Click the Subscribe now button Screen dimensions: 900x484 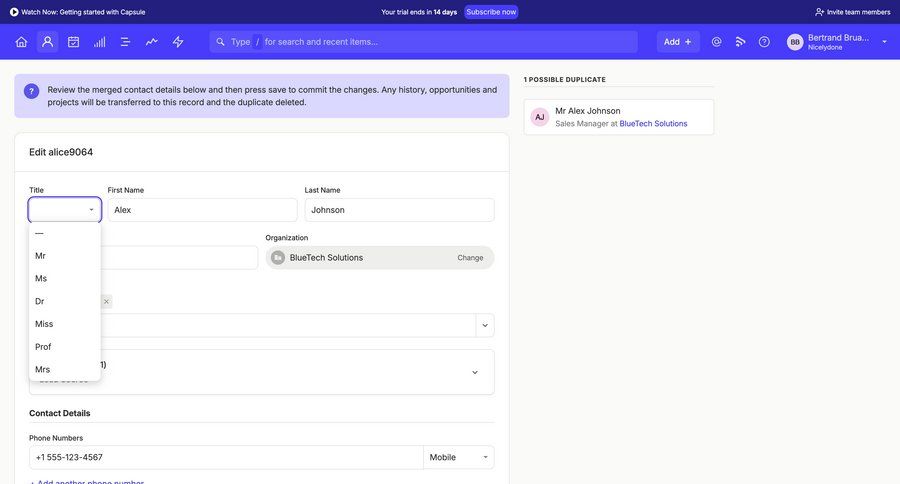coord(491,12)
